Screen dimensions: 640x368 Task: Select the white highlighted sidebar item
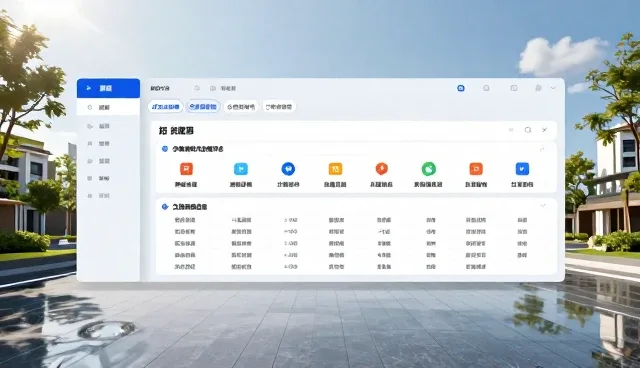[x=108, y=107]
